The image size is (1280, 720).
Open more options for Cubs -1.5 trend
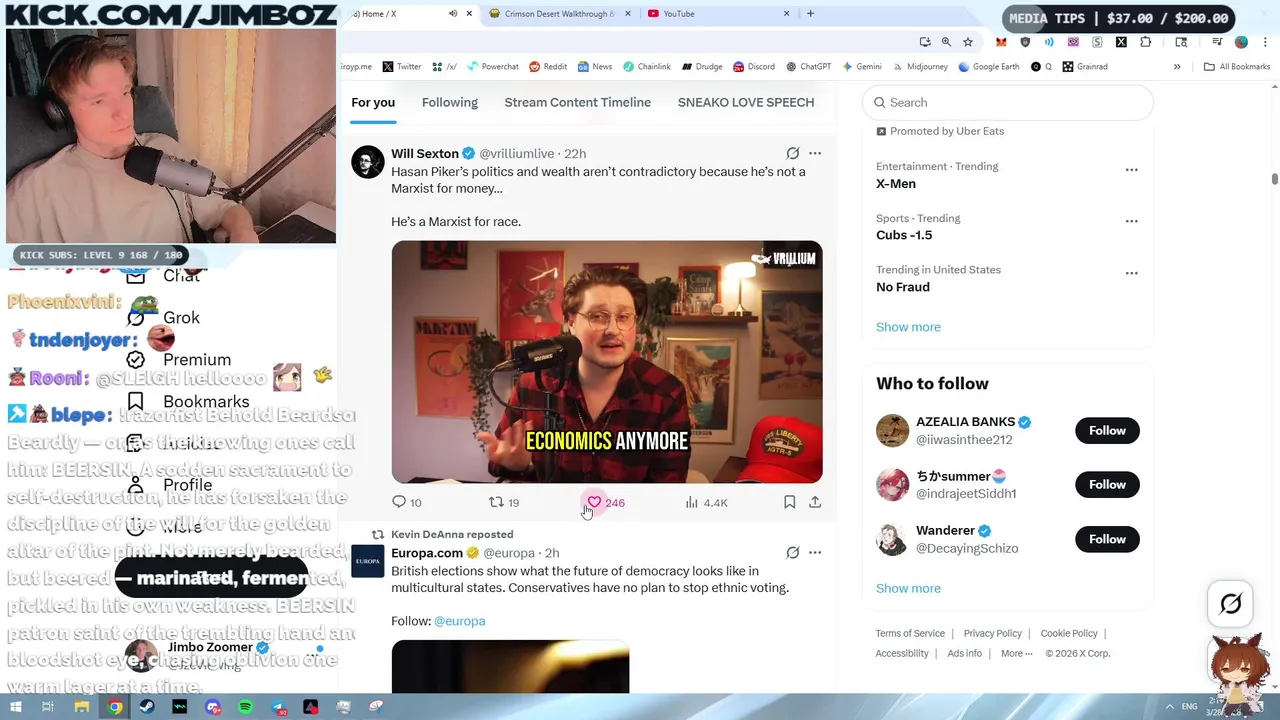[1132, 221]
